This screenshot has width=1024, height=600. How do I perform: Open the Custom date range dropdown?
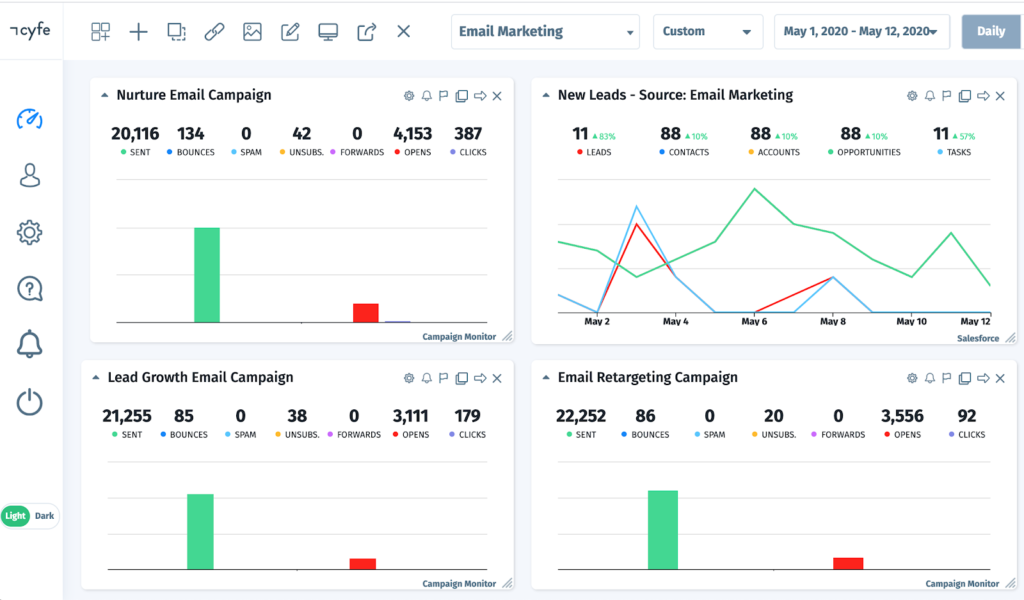pos(708,31)
